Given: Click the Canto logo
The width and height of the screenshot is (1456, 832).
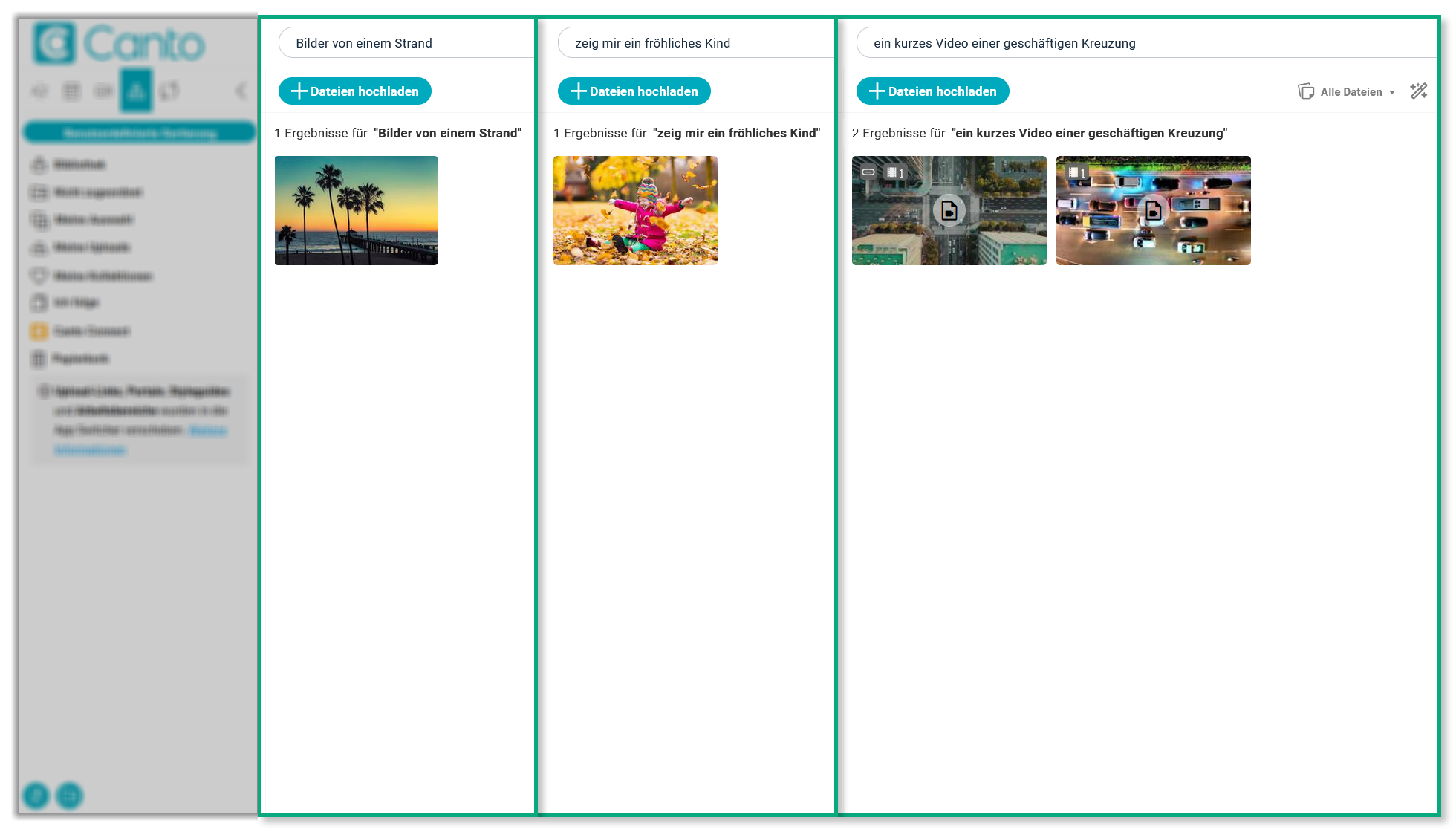Looking at the screenshot, I should pos(119,43).
